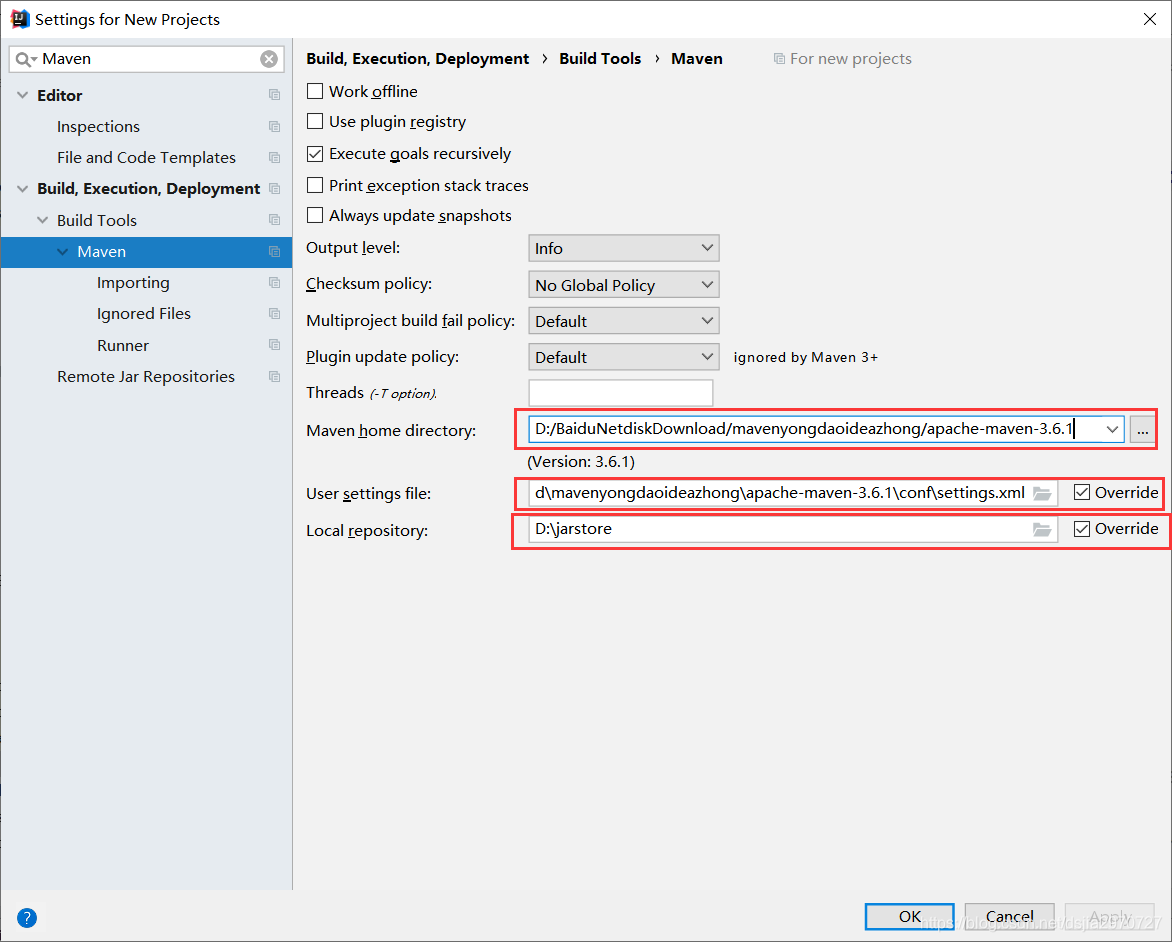
Task: Click the '(Version: 3.6.1)' text
Action: click(581, 461)
